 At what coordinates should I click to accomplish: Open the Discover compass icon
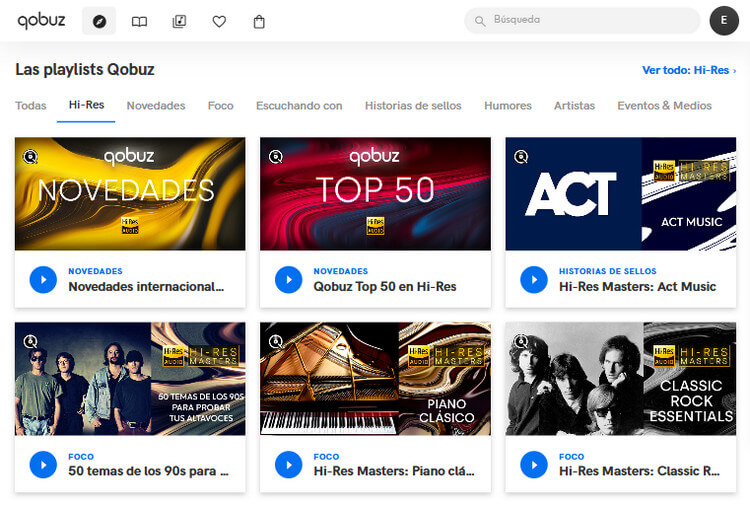coord(99,21)
